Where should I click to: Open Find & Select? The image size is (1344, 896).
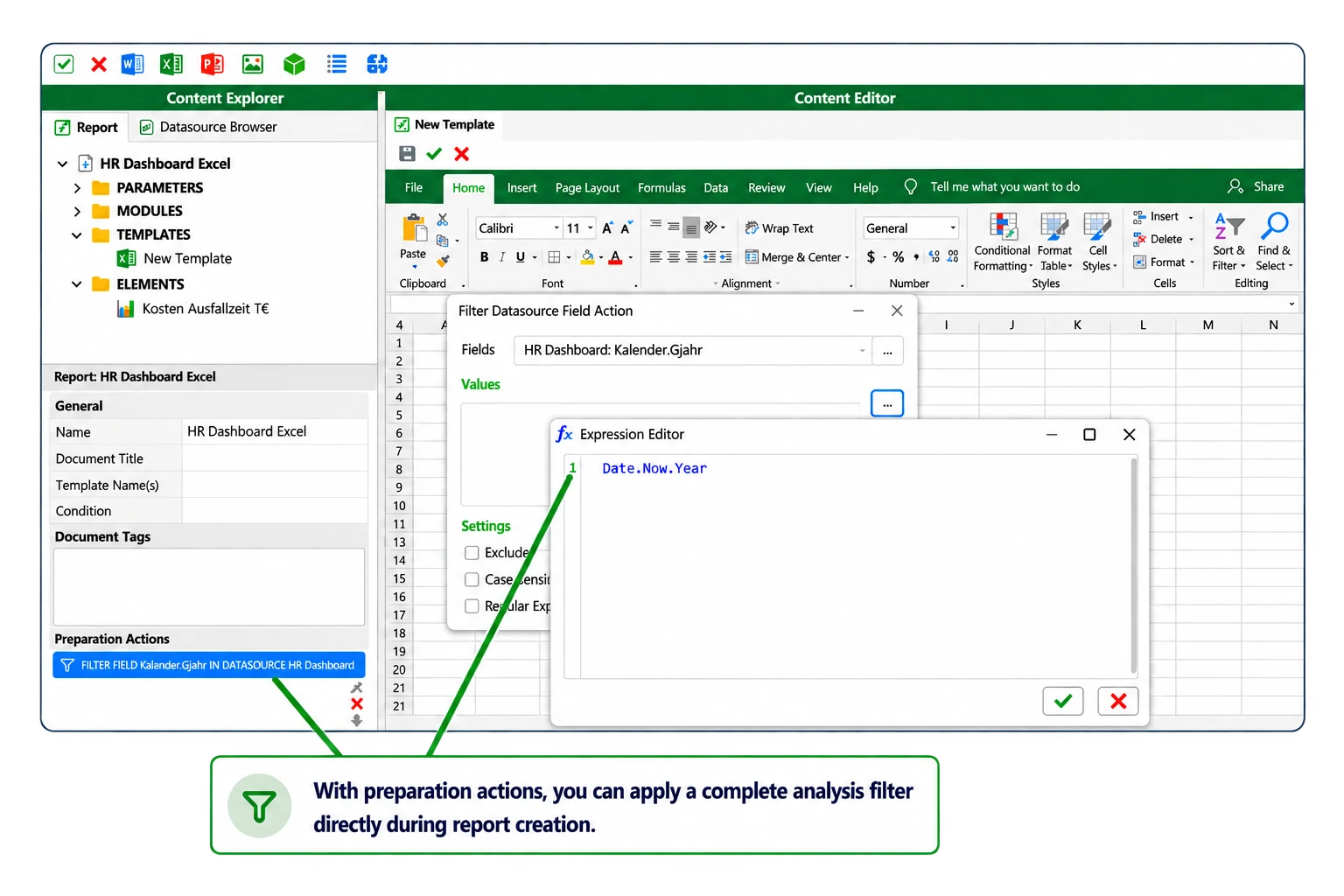1274,241
